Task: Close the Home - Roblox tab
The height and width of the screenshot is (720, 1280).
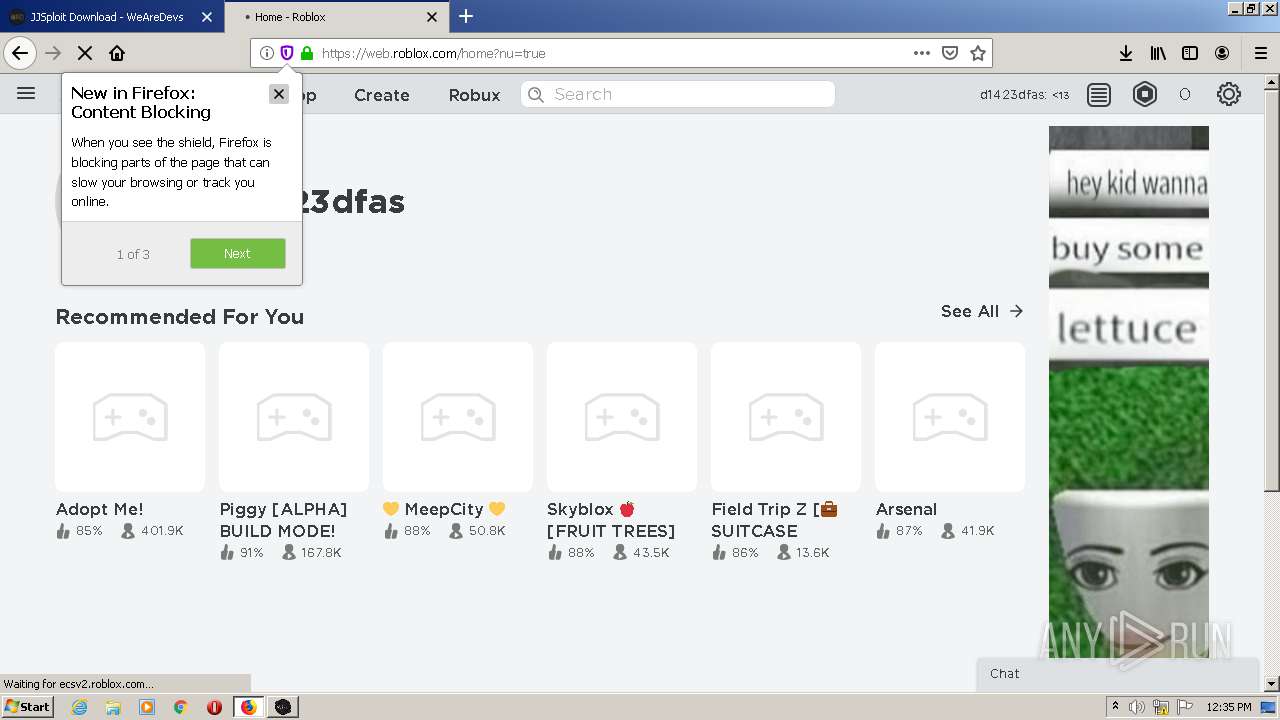Action: point(432,17)
